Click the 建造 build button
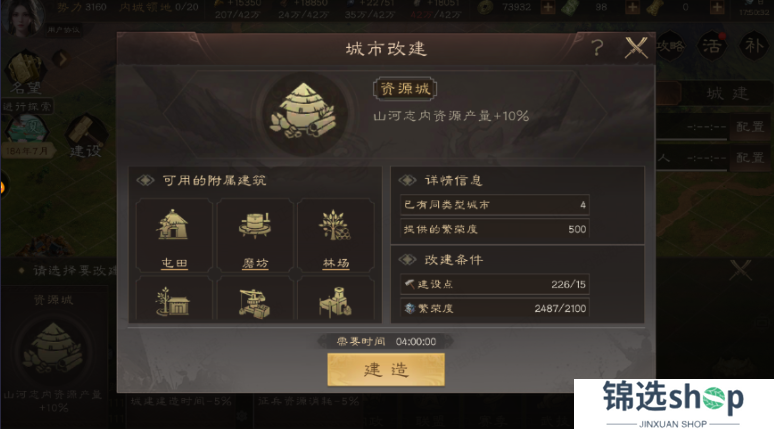This screenshot has height=429, width=774. point(386,369)
